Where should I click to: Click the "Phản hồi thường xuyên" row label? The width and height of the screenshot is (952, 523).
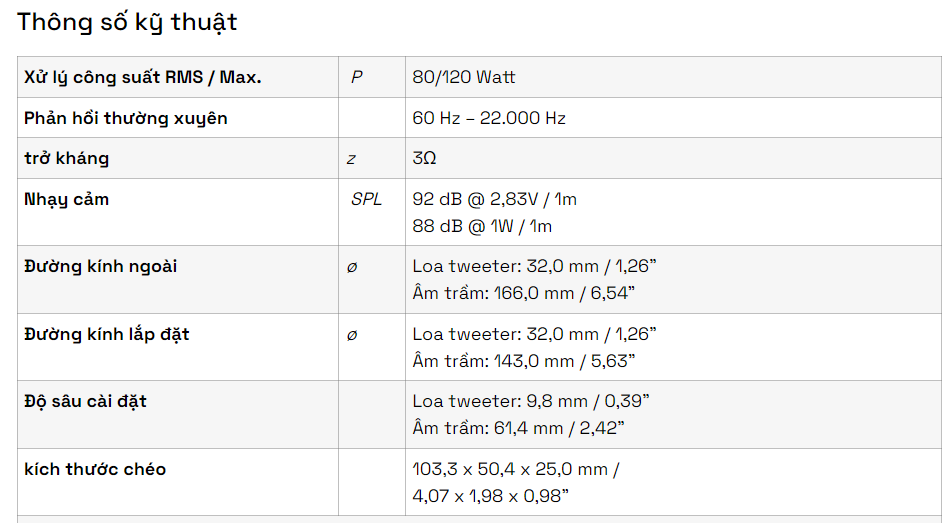126,118
